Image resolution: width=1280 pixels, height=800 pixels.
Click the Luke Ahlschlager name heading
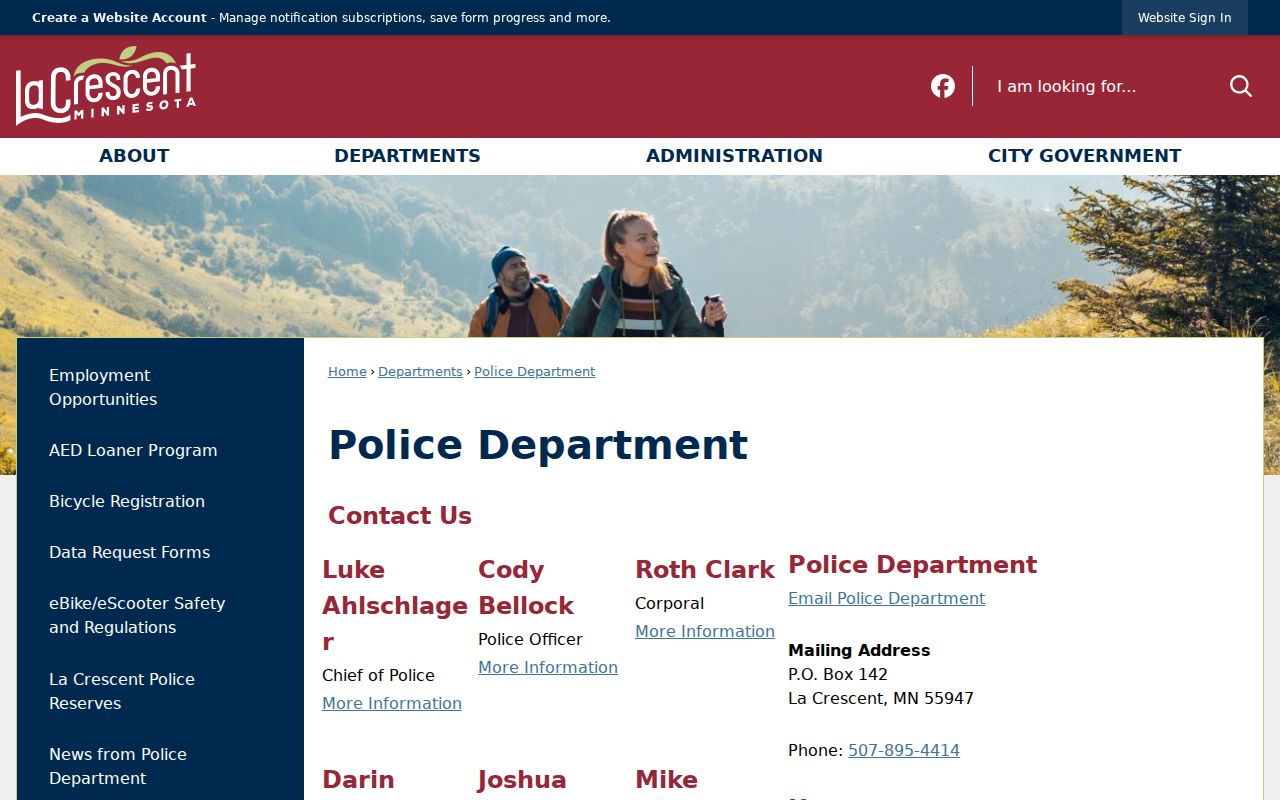point(395,605)
